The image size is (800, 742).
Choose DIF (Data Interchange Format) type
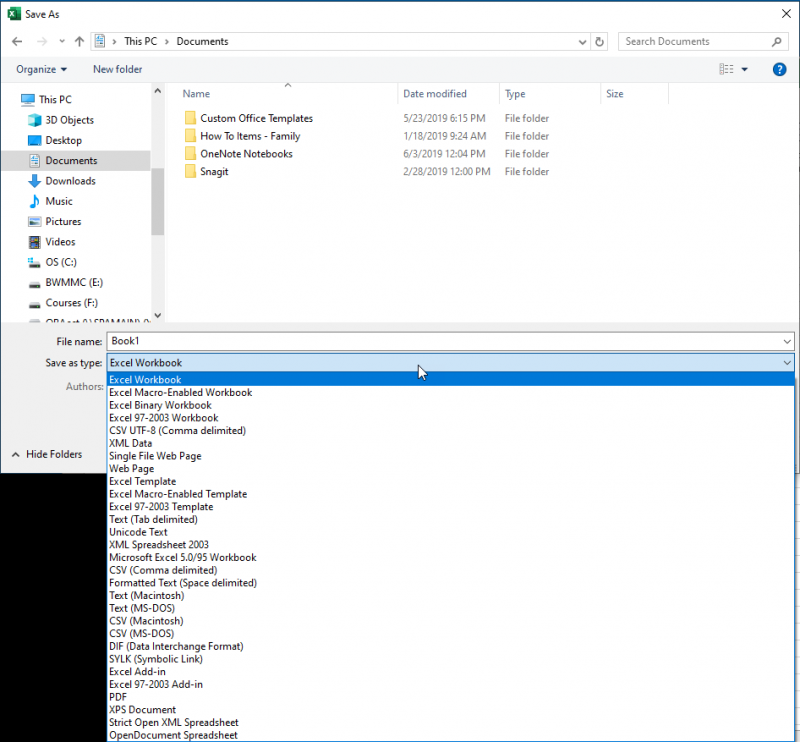[451, 647]
